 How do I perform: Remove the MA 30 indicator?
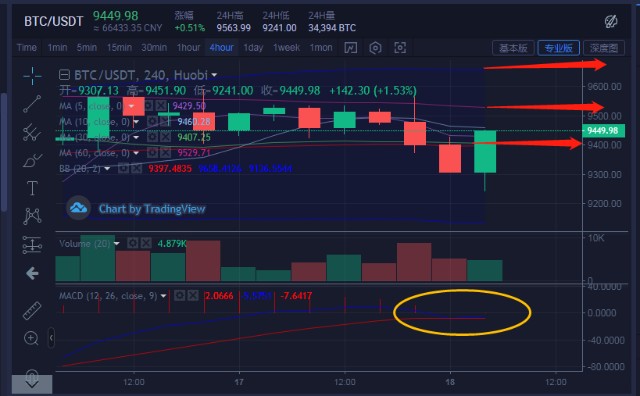tap(165, 137)
